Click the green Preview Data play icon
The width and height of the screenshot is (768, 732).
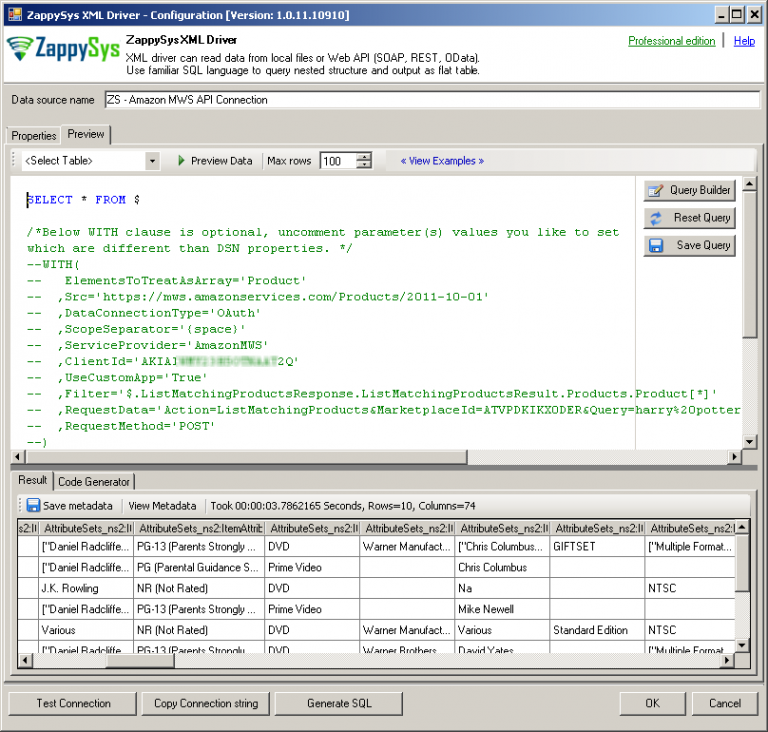point(181,161)
